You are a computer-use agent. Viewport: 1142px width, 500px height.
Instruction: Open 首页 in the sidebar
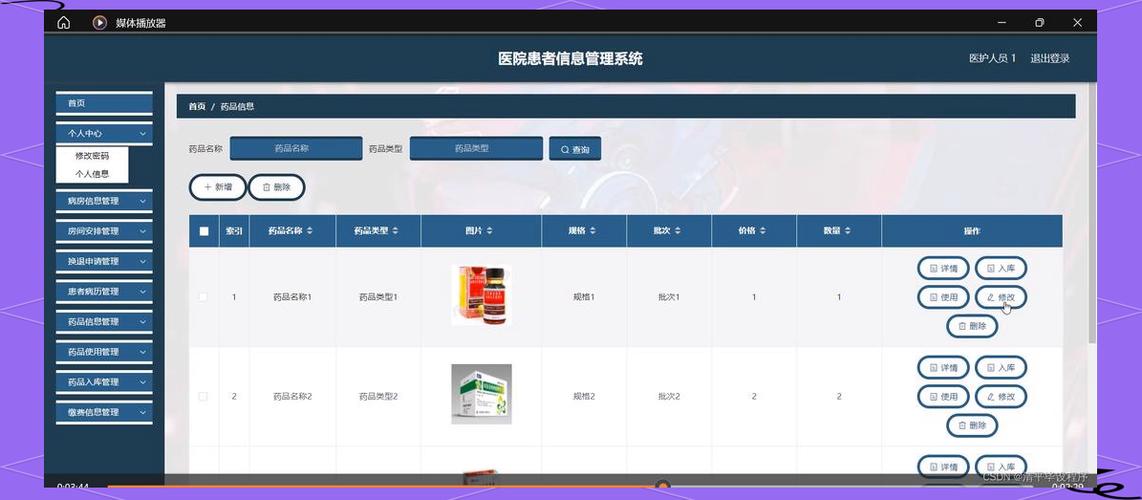(104, 103)
